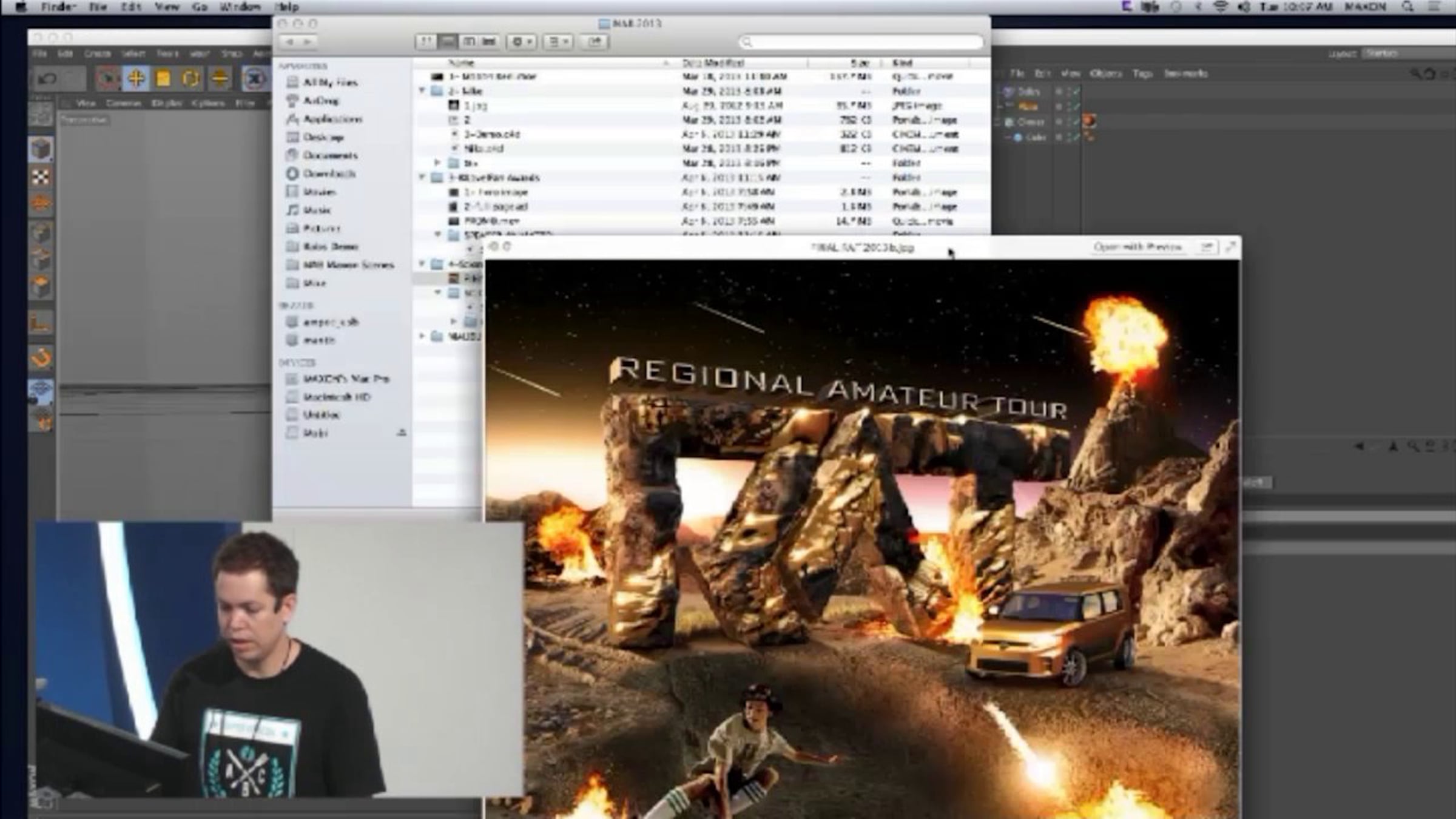Eject the Mobi device in Finder sidebar

[401, 433]
